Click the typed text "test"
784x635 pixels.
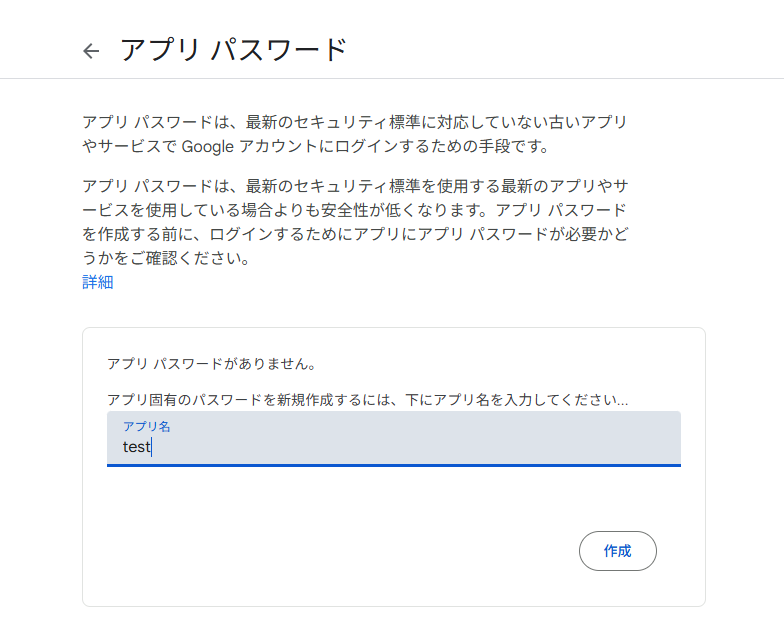click(136, 446)
